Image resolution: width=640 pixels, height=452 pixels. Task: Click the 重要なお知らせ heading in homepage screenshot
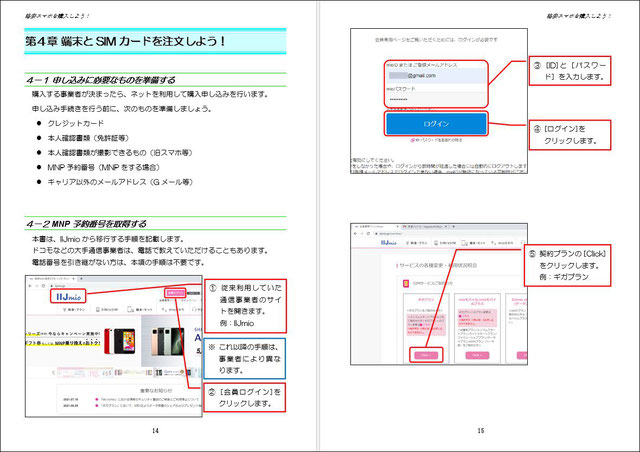point(156,390)
